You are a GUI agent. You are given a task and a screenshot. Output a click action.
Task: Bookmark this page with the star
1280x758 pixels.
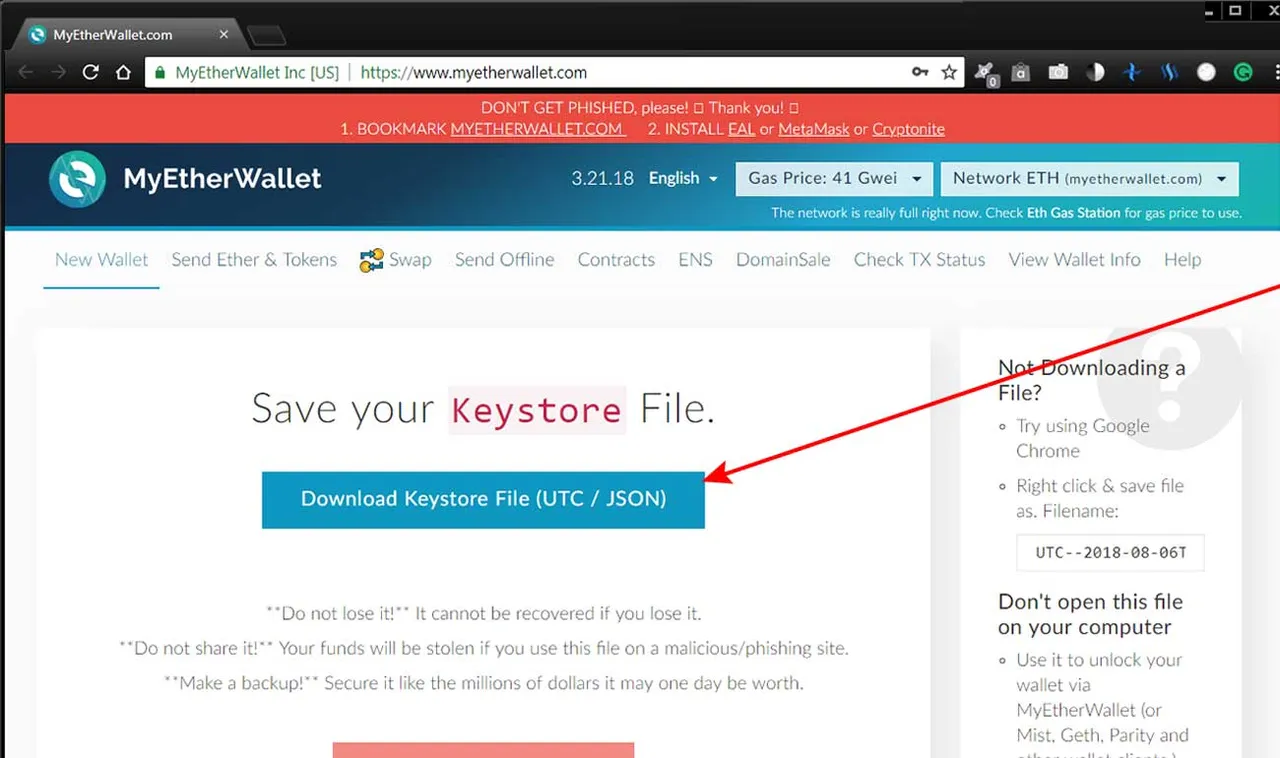pyautogui.click(x=949, y=72)
